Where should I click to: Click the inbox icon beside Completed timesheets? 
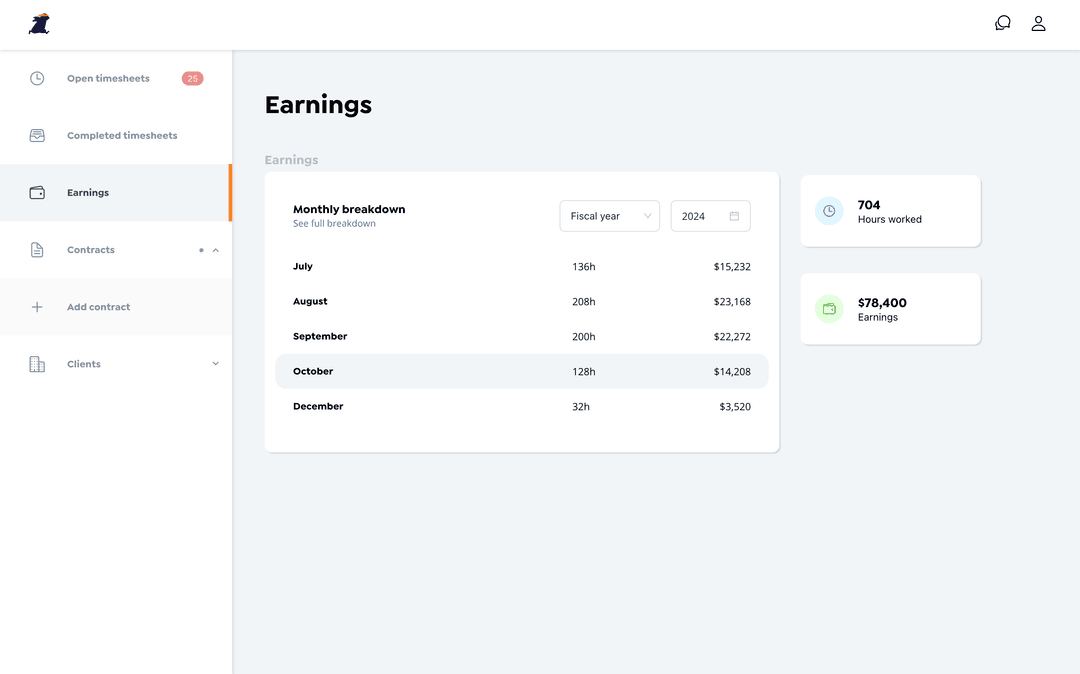37,136
